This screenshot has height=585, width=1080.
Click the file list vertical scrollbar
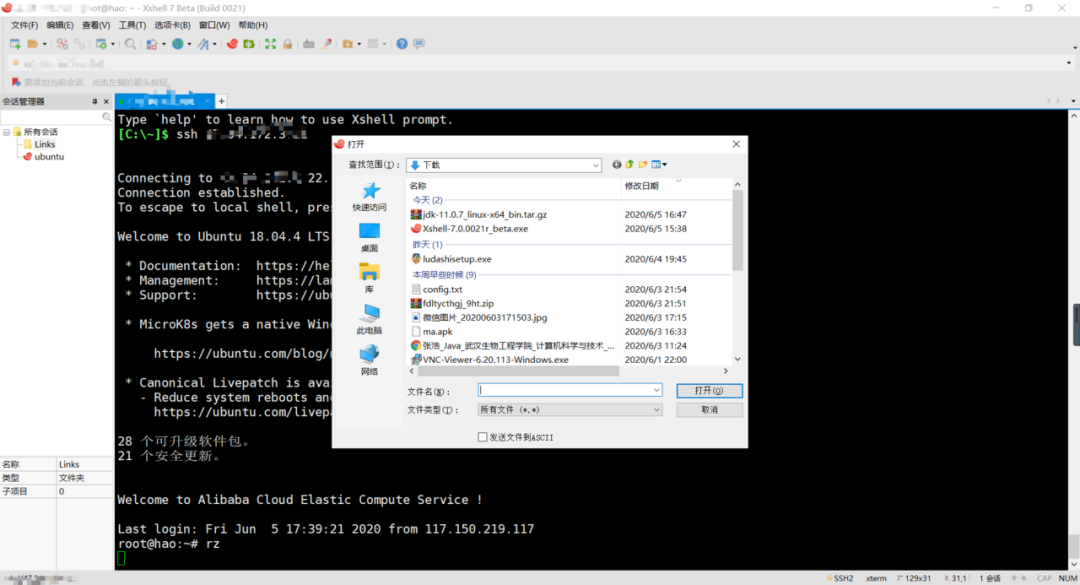[738, 231]
